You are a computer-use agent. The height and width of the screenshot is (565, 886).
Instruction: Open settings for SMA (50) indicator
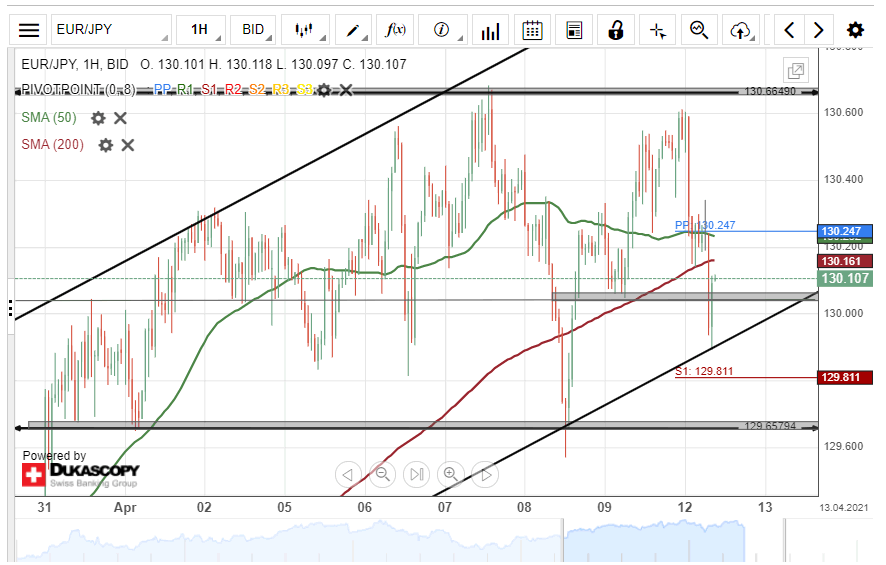tap(98, 118)
